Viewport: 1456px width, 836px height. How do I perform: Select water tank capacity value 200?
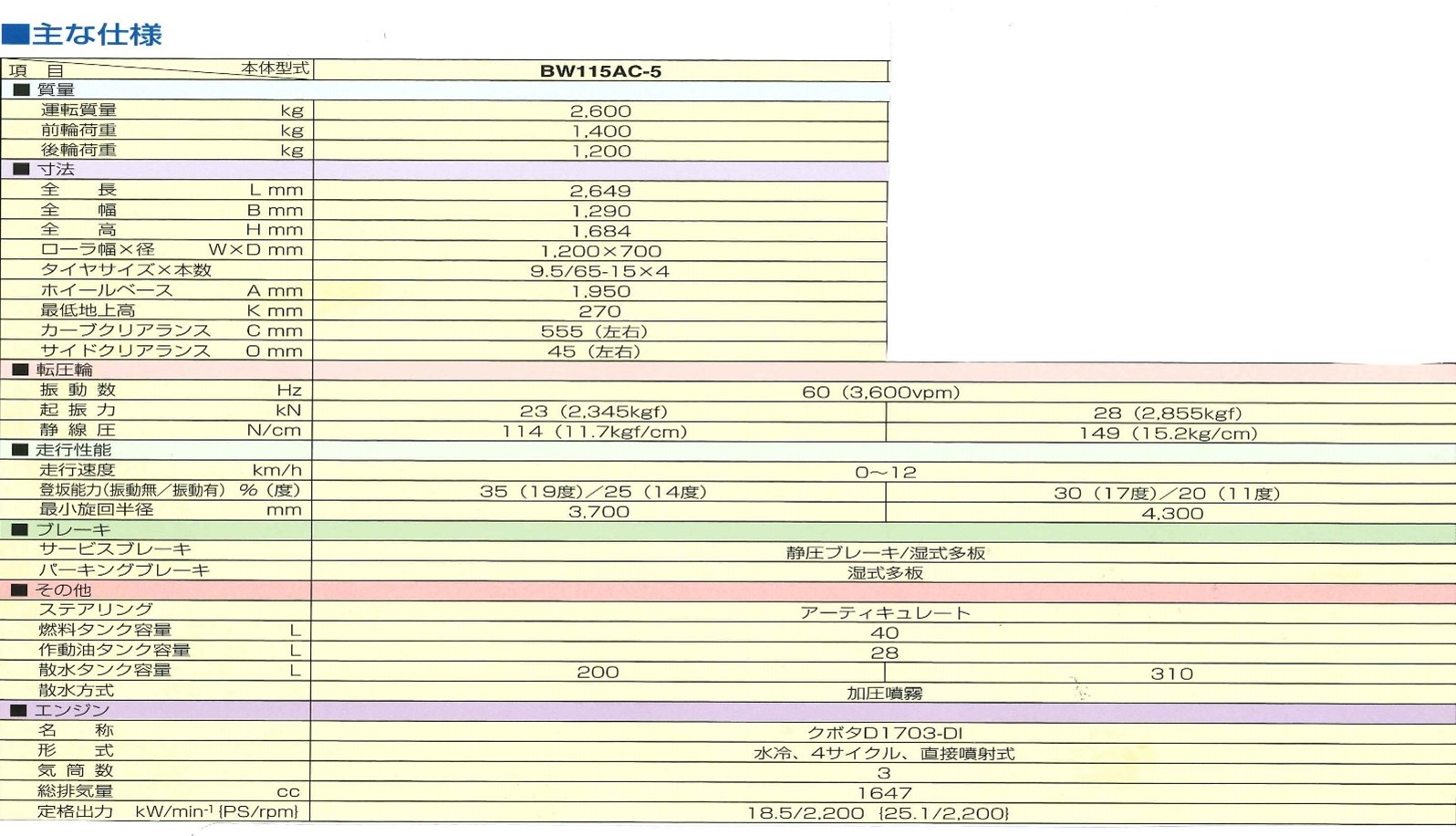[x=598, y=674]
